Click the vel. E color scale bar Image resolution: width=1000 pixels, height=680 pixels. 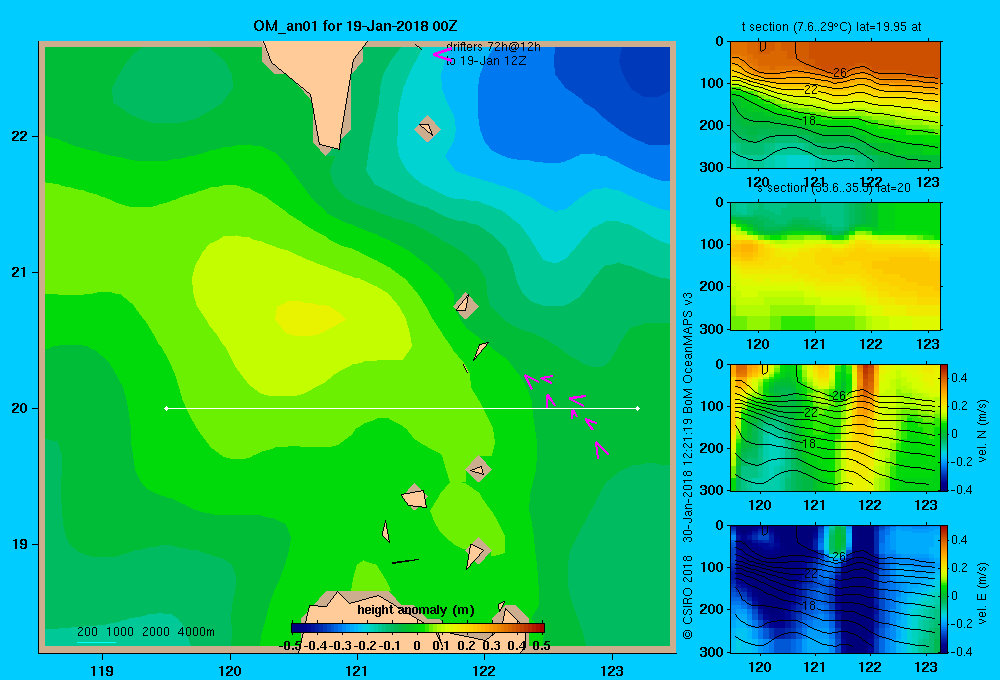coord(944,589)
